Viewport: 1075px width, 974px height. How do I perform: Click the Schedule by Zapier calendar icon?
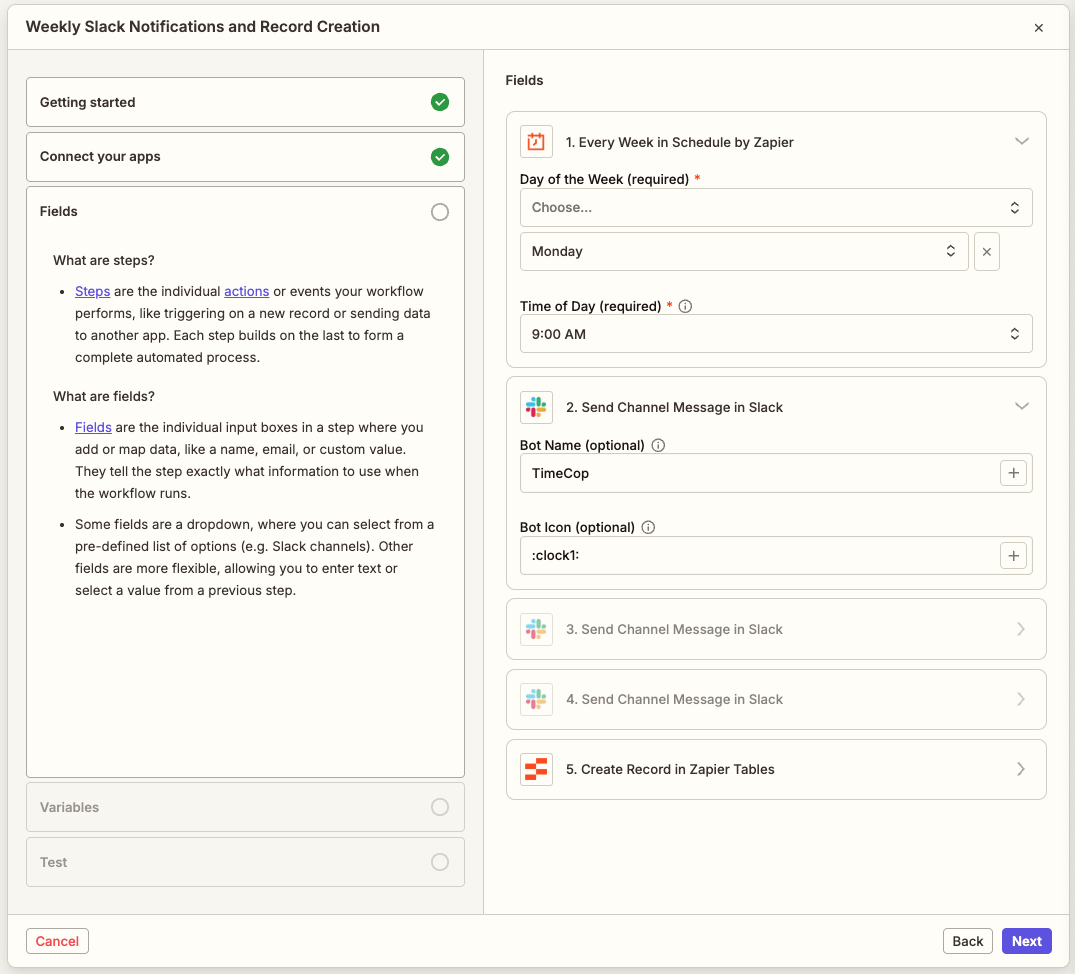536,141
